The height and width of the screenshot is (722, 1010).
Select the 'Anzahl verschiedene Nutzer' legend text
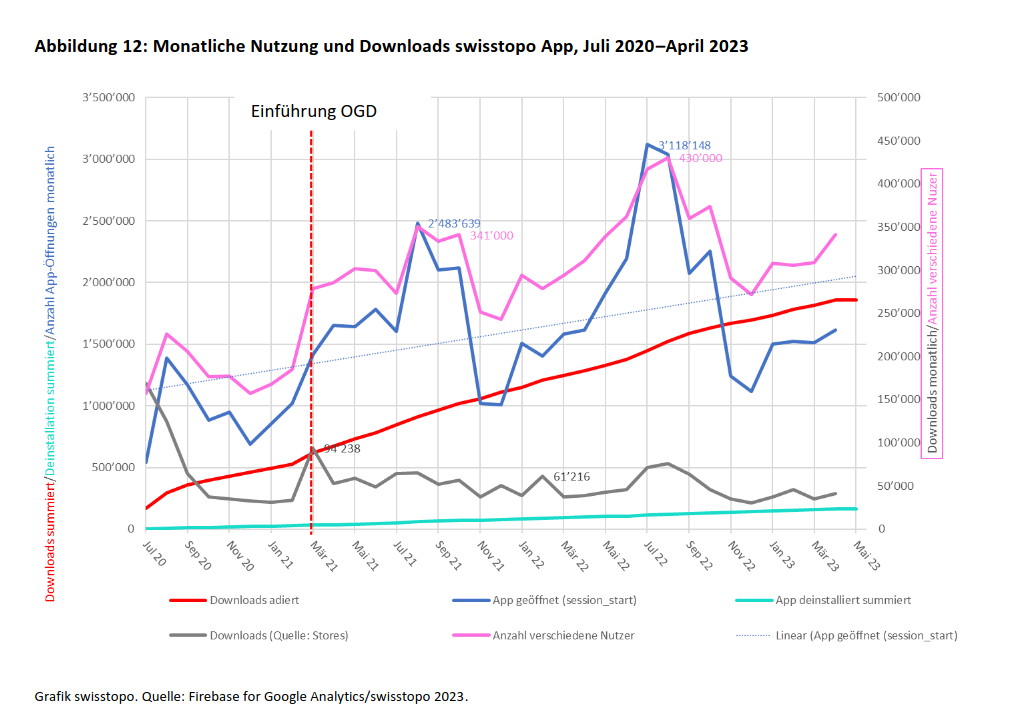point(564,636)
